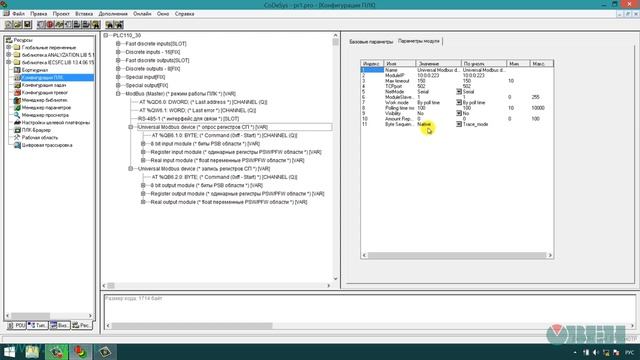The width and height of the screenshot is (640, 360).
Task: Collapse the ModBus (Master) node
Action: [118, 93]
